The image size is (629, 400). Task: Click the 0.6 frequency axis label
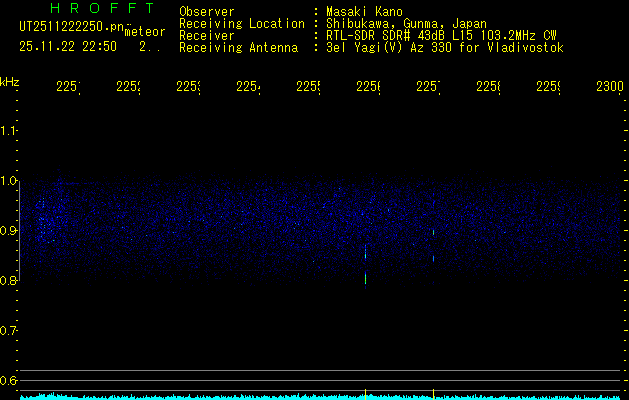8,380
